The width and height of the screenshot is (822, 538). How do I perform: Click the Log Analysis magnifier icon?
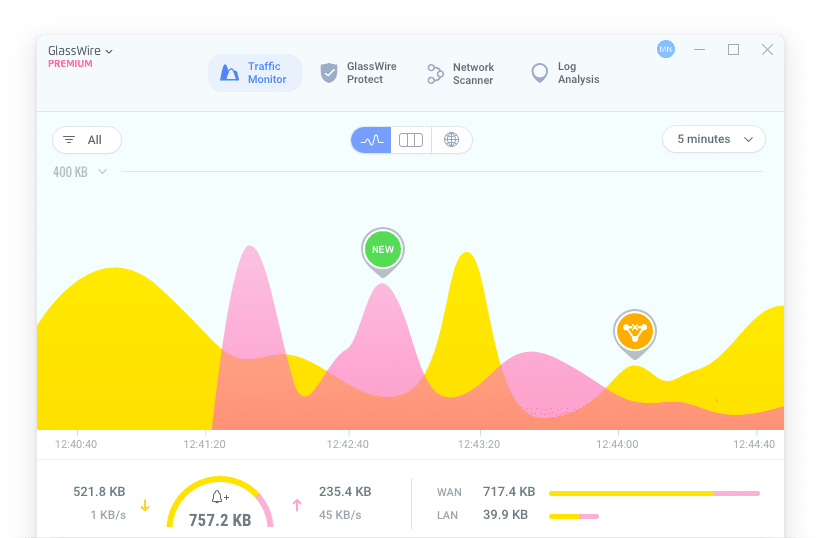pyautogui.click(x=540, y=73)
